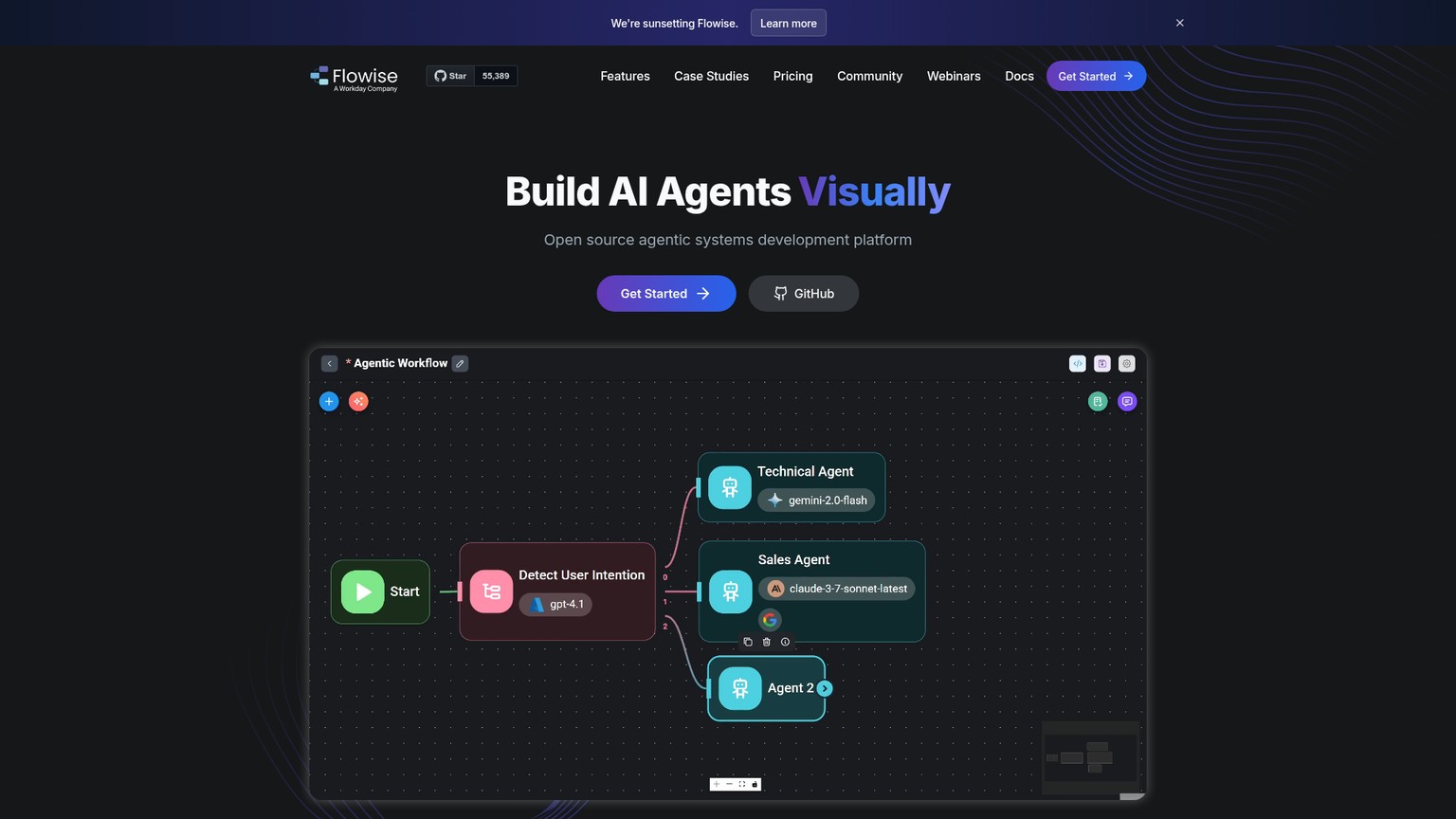
Task: Click the Sales Agent label
Action: click(x=793, y=559)
